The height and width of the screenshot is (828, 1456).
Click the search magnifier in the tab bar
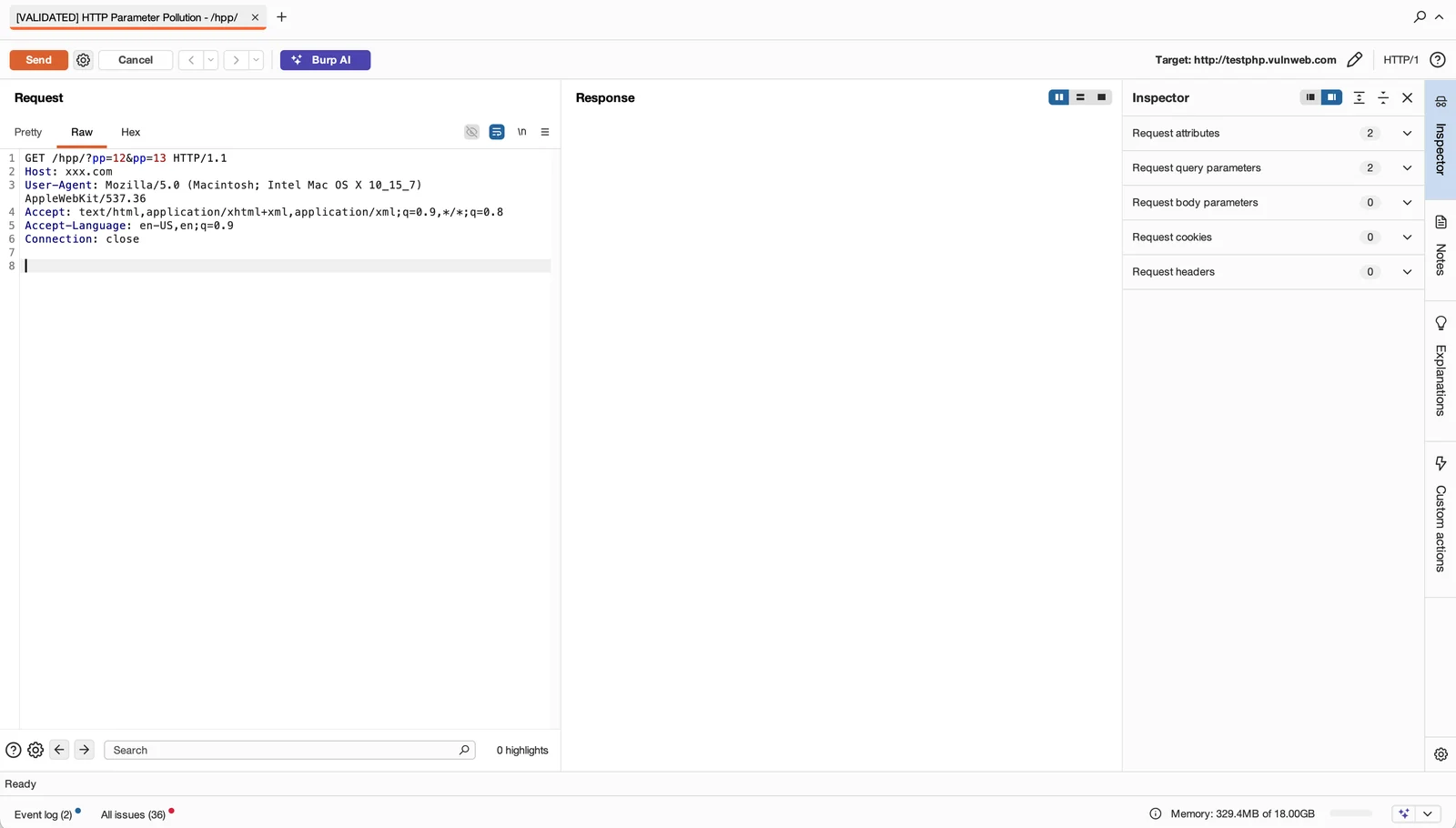point(1420,16)
